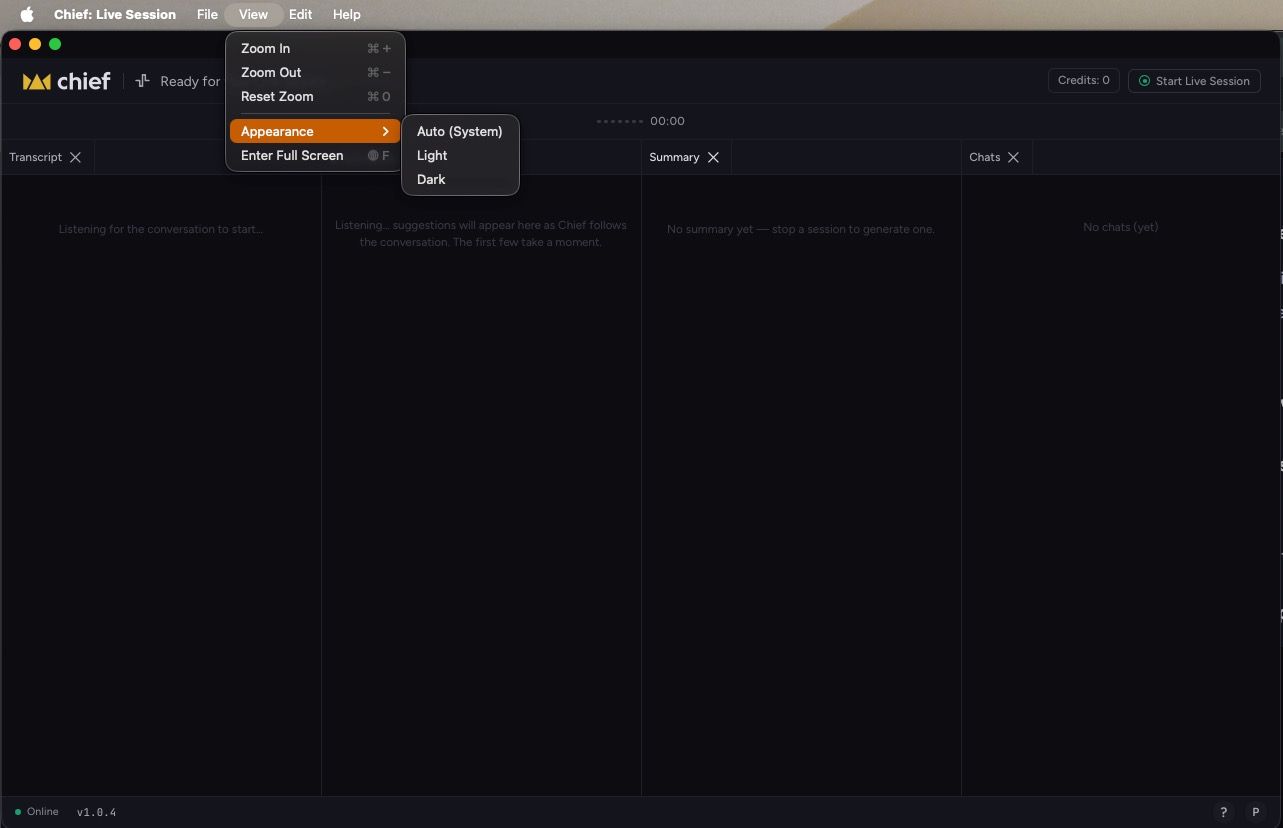This screenshot has width=1283, height=828.
Task: Click 'Listening for the conversation to start' text
Action: [x=161, y=229]
